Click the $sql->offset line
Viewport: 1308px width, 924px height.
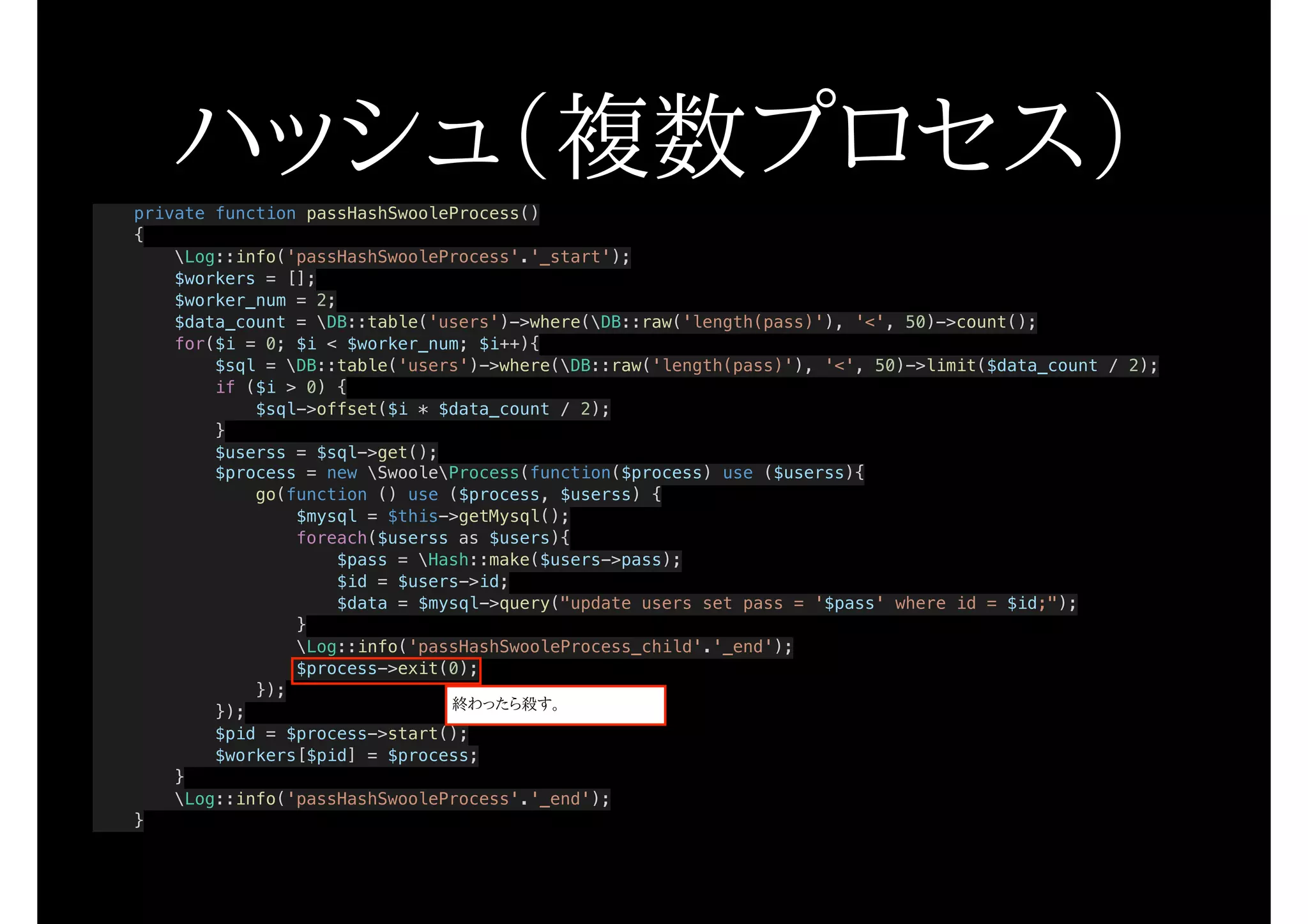click(432, 409)
